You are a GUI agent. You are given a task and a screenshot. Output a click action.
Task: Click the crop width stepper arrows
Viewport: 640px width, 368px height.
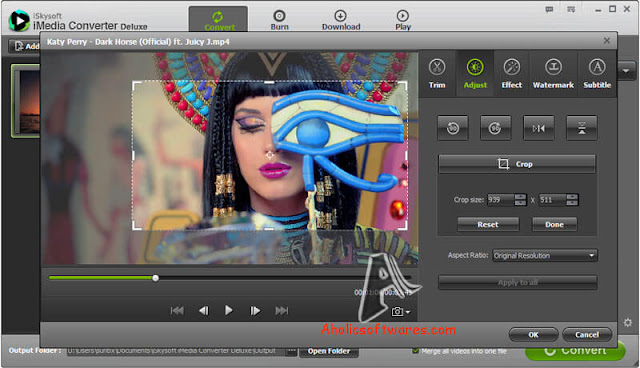(520, 200)
